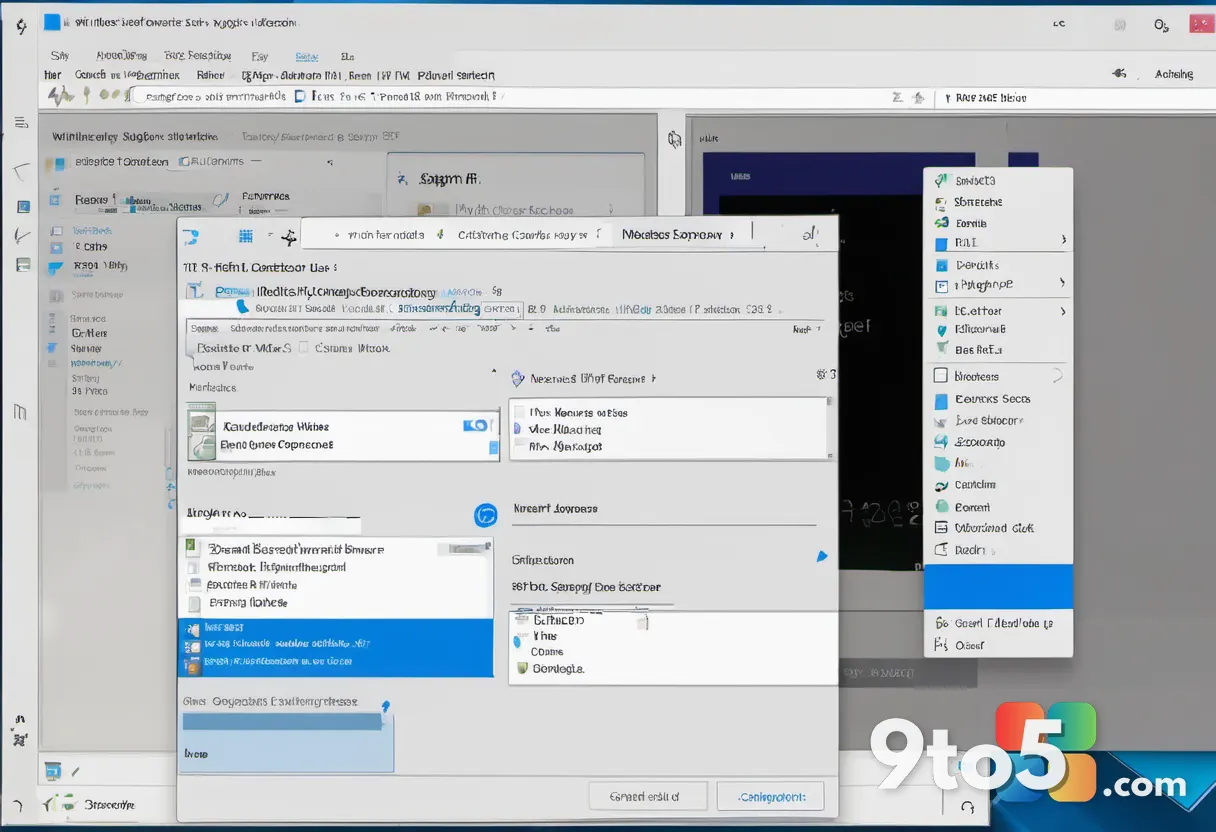Click the round icon in bottom-right taskbar

pos(967,807)
